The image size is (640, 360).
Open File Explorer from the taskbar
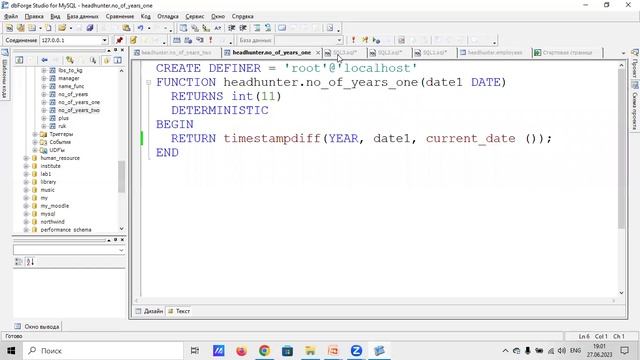tap(310, 351)
